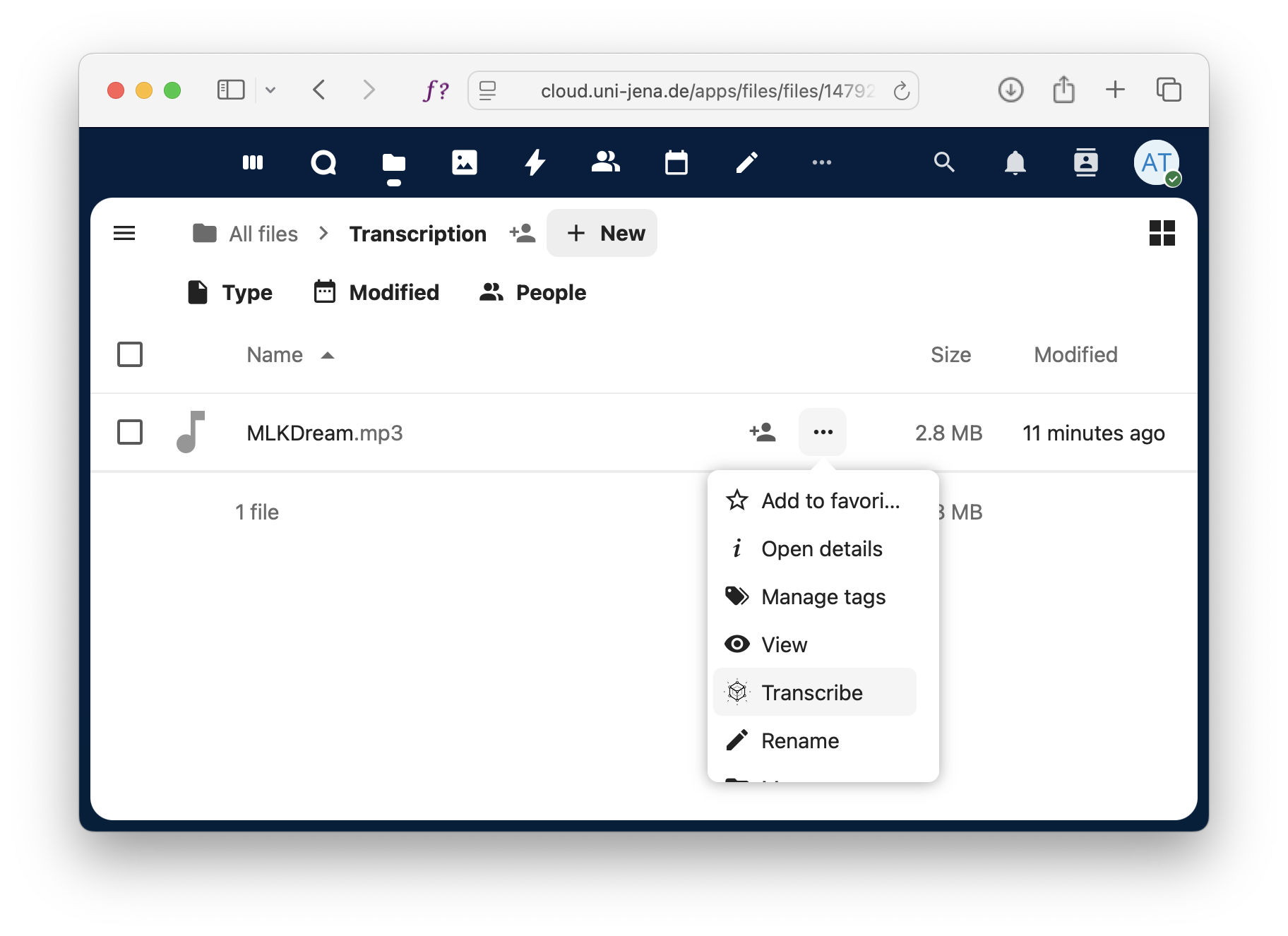Open the Photos app icon in top bar

pyautogui.click(x=464, y=162)
